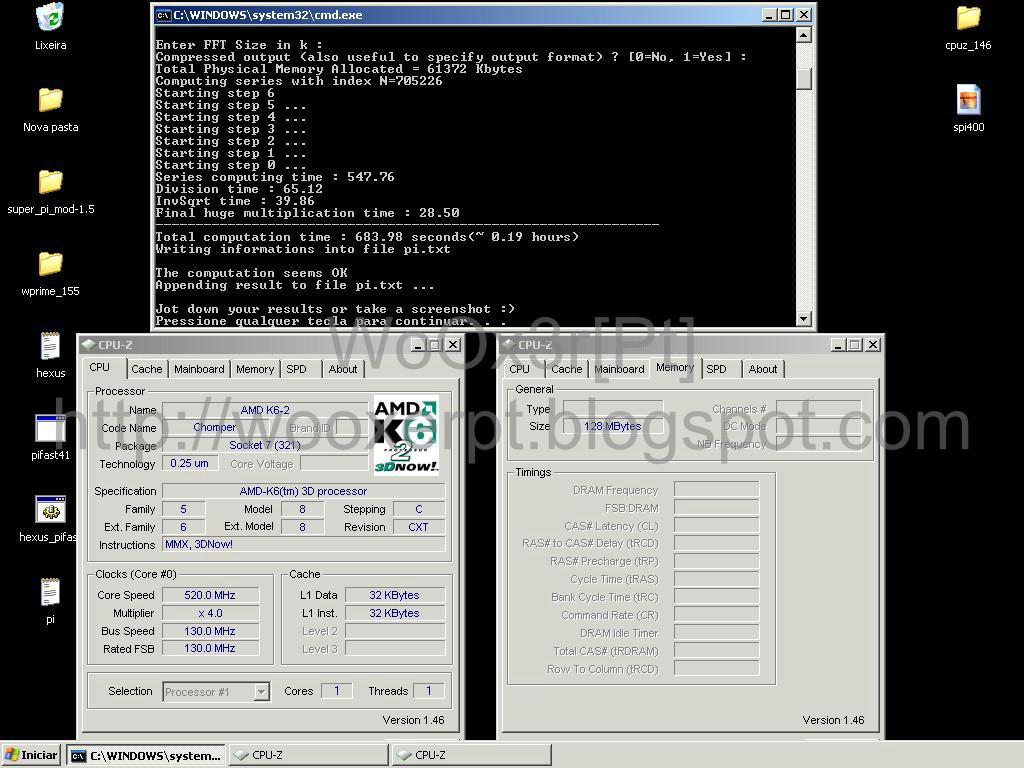Open the Memory tab in left CPU-Z

(255, 369)
